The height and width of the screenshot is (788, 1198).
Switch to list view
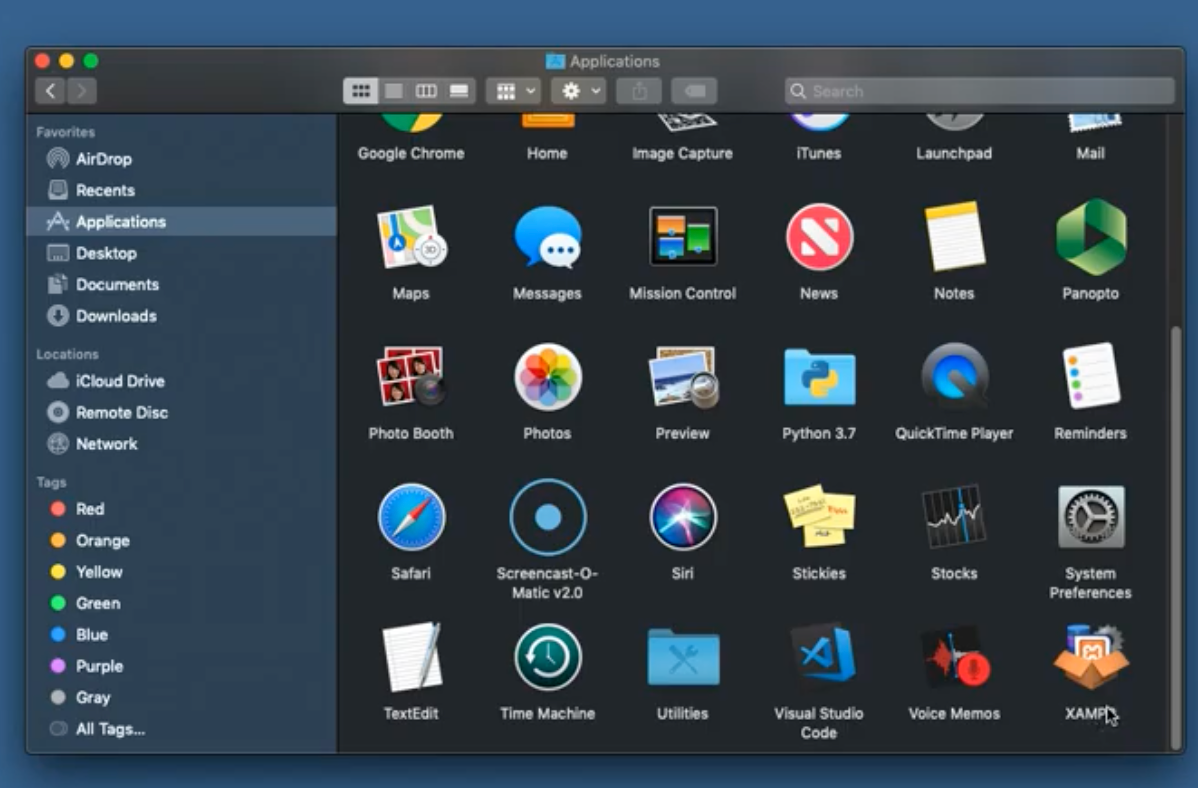pos(393,92)
